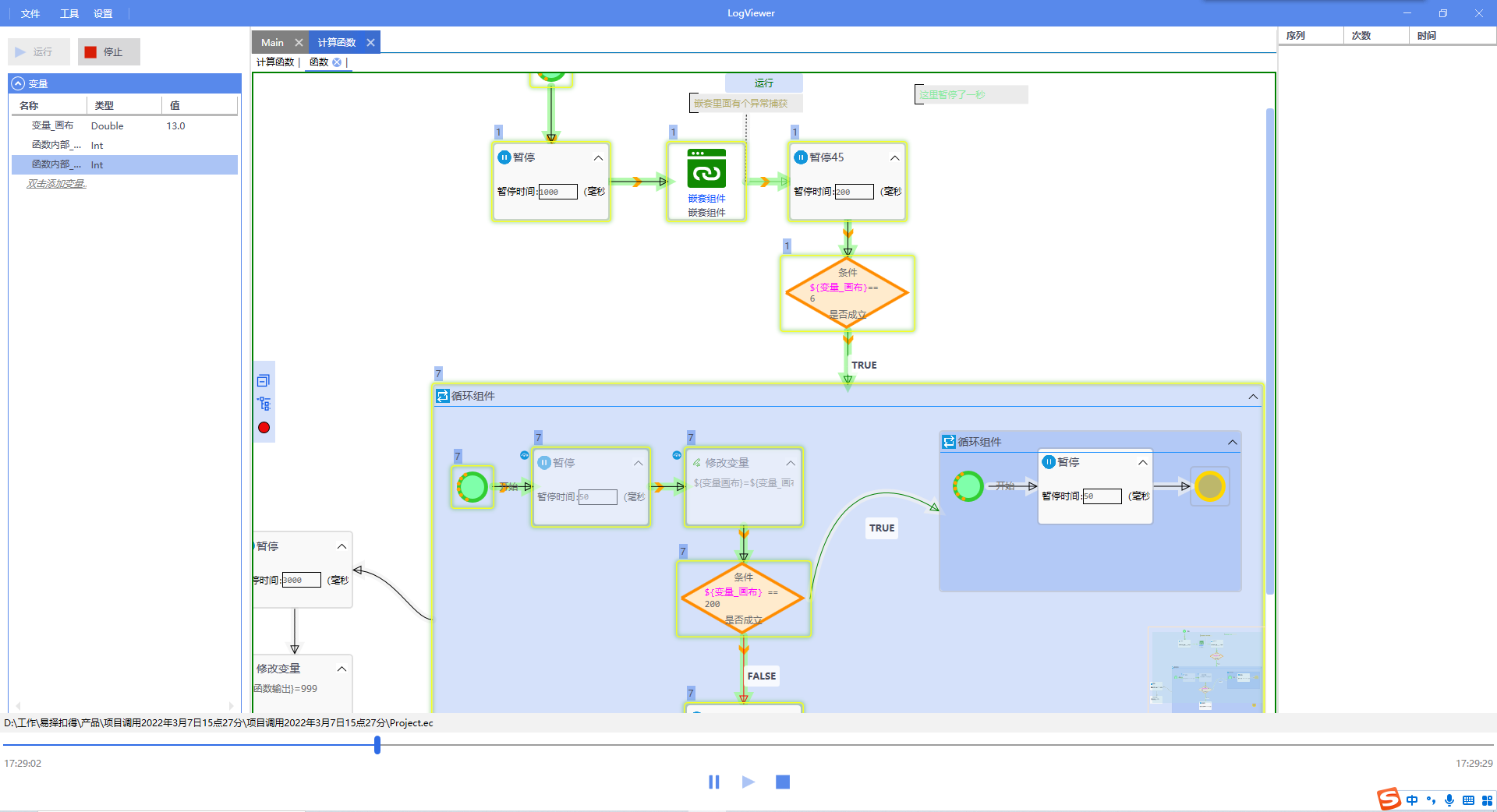The width and height of the screenshot is (1497, 812).
Task: Click the Sogou input method icon
Action: pyautogui.click(x=1389, y=800)
